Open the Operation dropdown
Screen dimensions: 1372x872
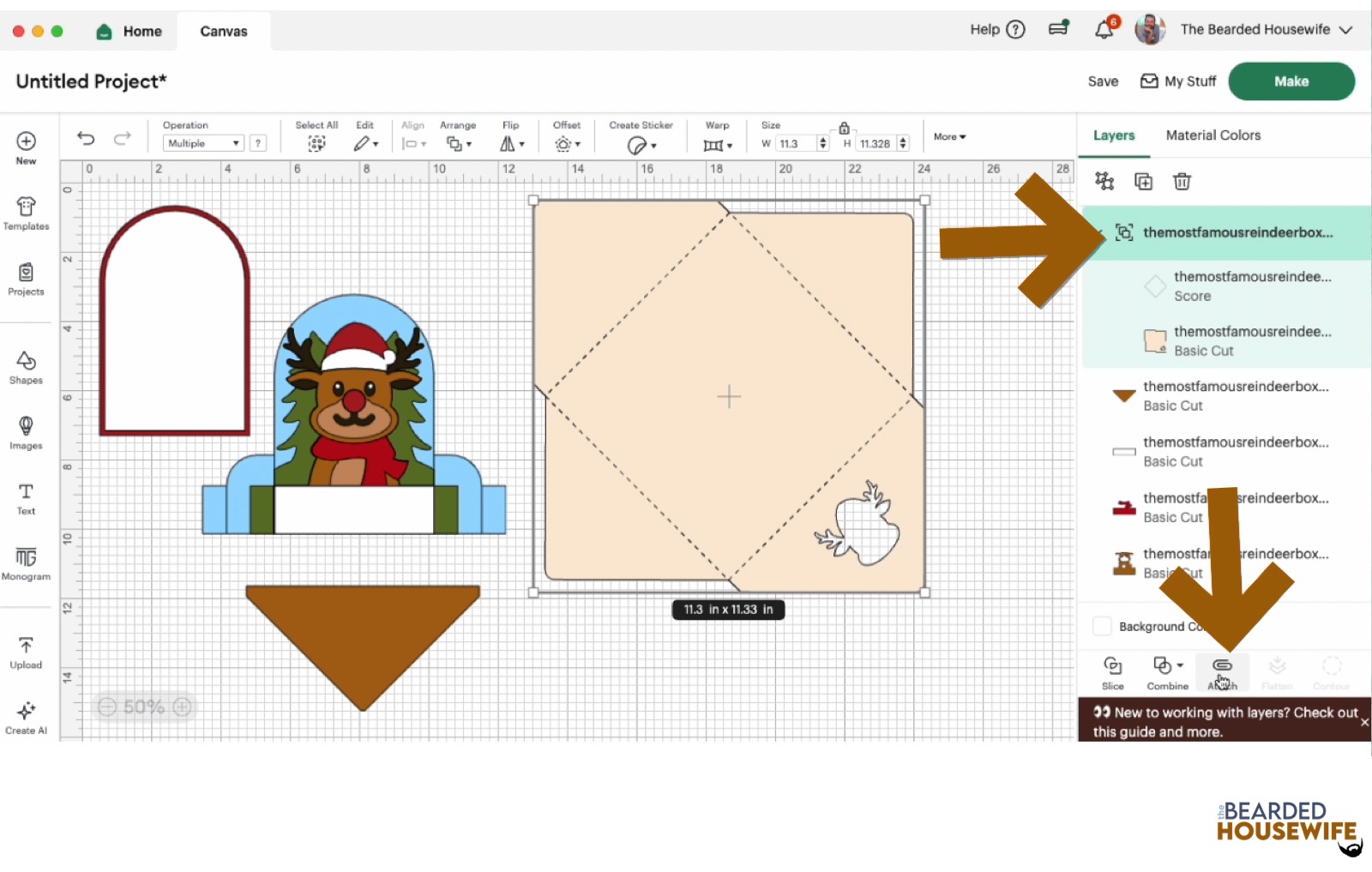tap(203, 143)
